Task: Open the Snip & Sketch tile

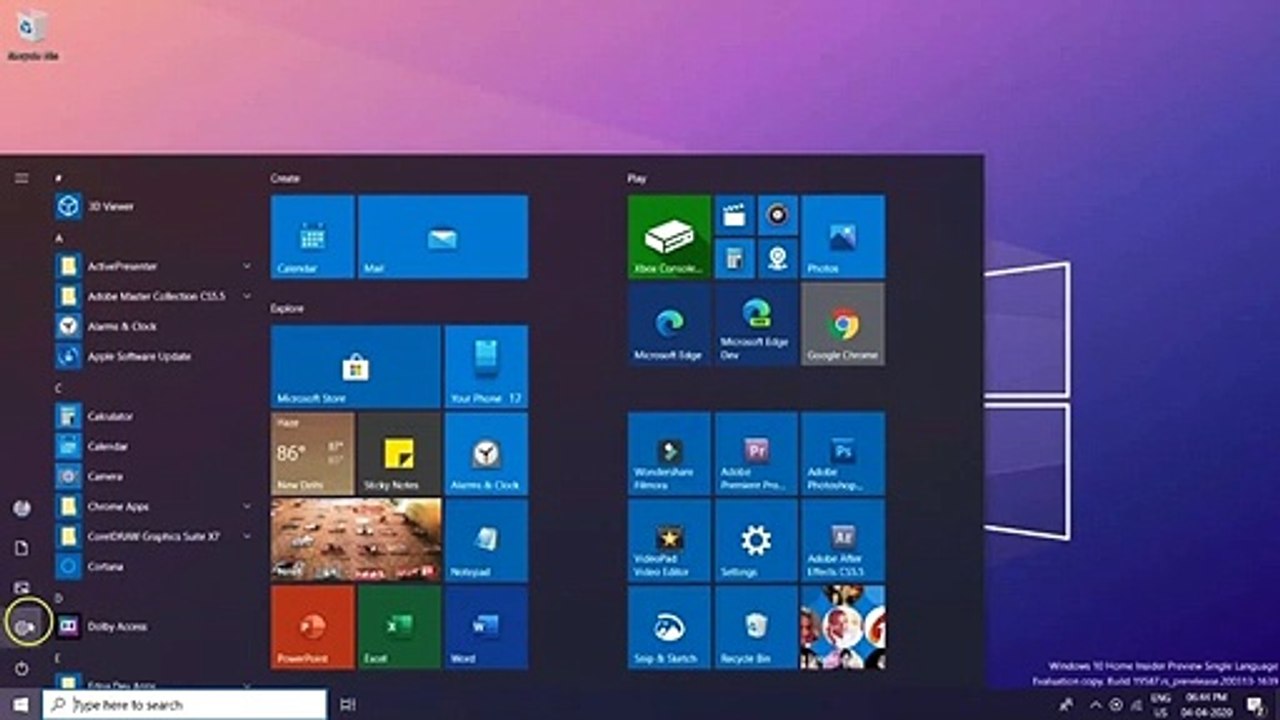Action: point(669,627)
